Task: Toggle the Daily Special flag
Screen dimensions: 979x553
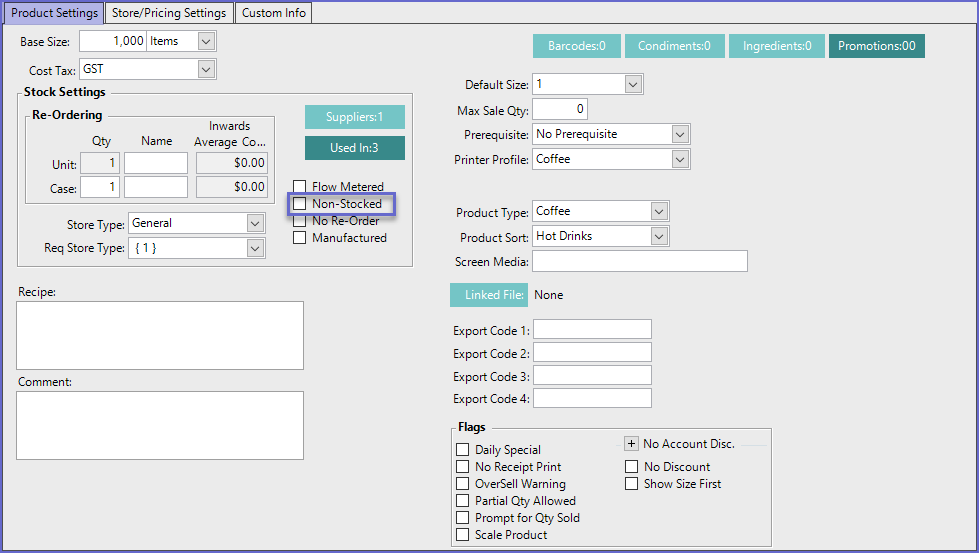Action: (462, 450)
